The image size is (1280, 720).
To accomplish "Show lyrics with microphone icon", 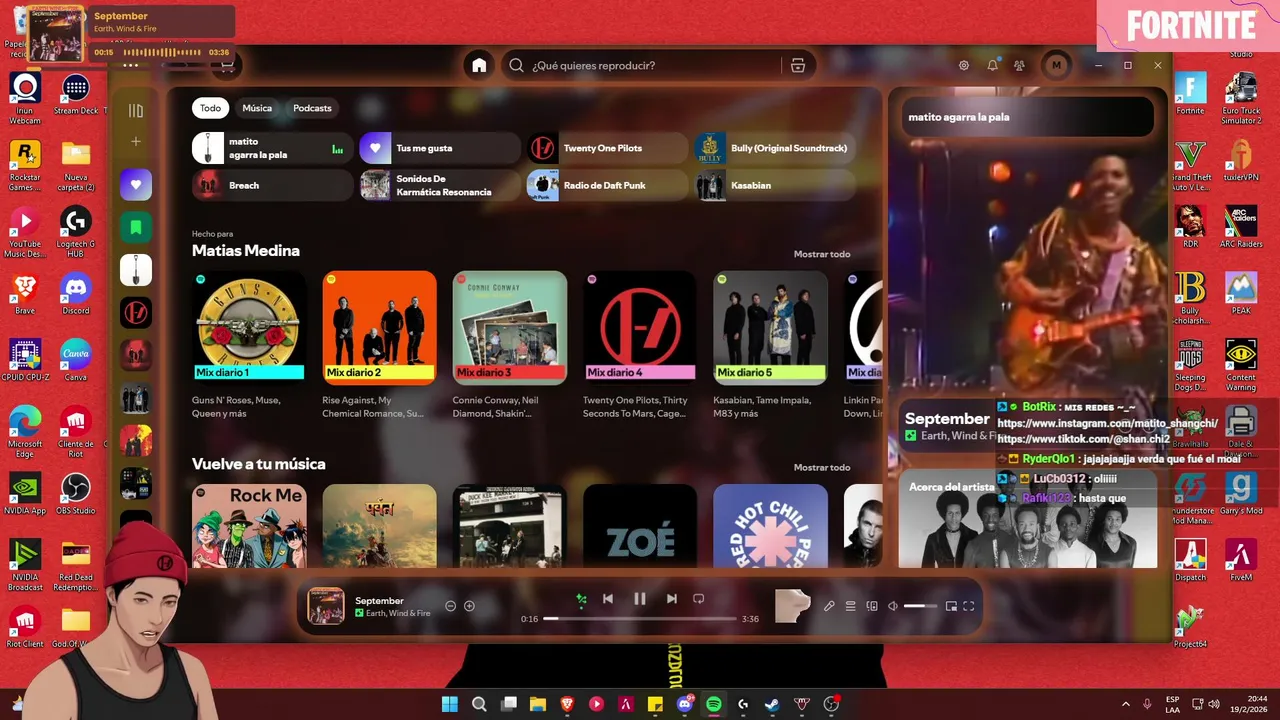I will (829, 606).
